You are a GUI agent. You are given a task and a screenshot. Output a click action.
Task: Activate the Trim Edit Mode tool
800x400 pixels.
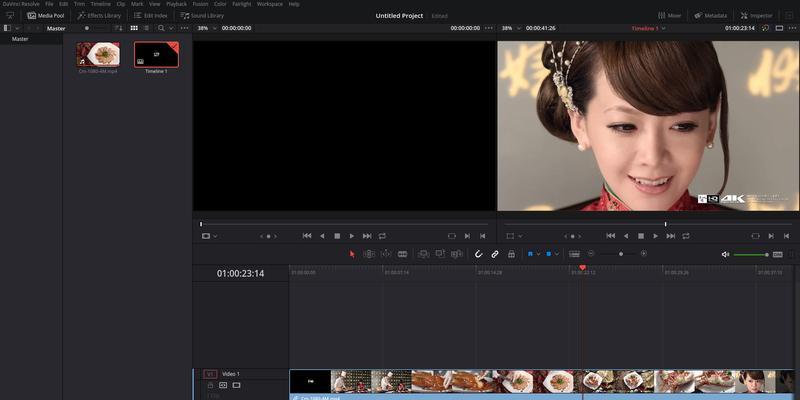(x=369, y=254)
